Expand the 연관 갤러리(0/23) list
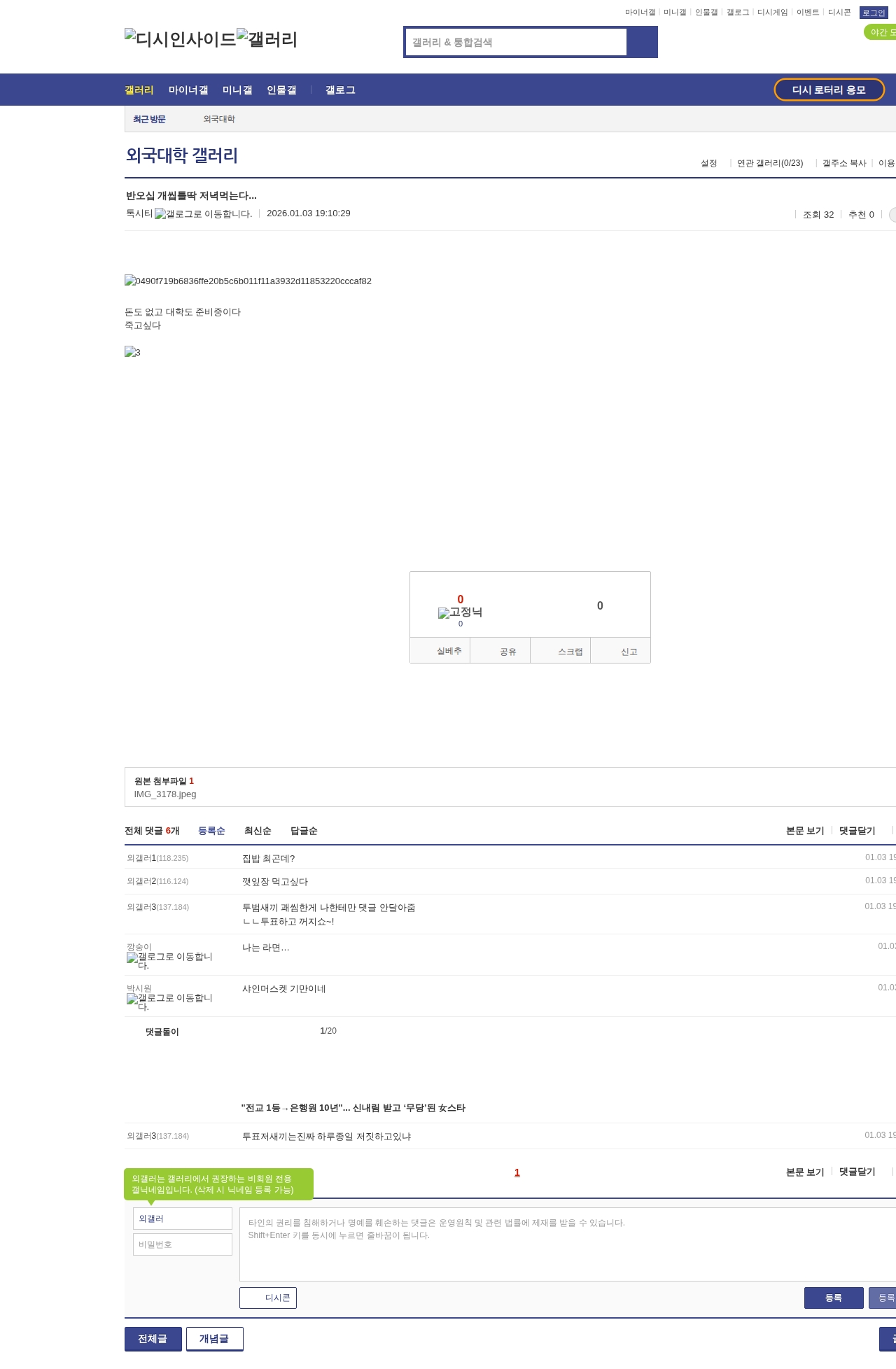896x1369 pixels. [x=769, y=163]
